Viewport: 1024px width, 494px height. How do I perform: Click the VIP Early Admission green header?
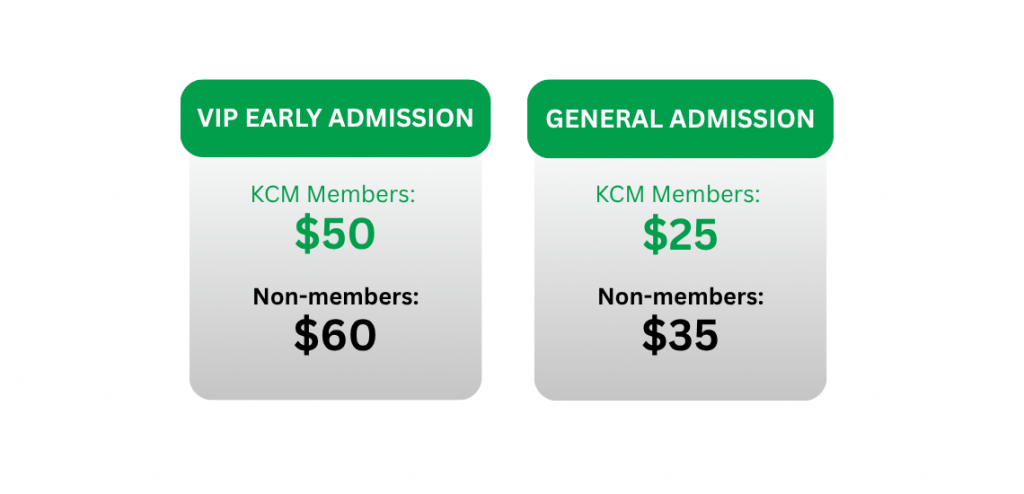(x=335, y=118)
